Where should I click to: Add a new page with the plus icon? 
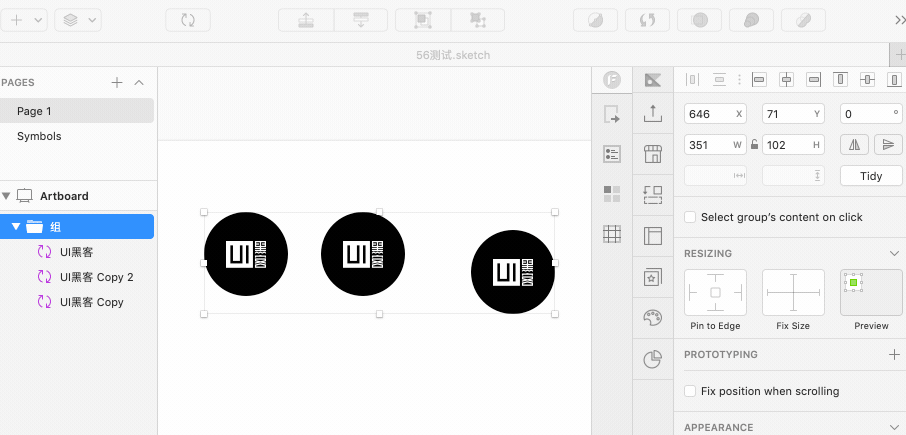pyautogui.click(x=117, y=83)
